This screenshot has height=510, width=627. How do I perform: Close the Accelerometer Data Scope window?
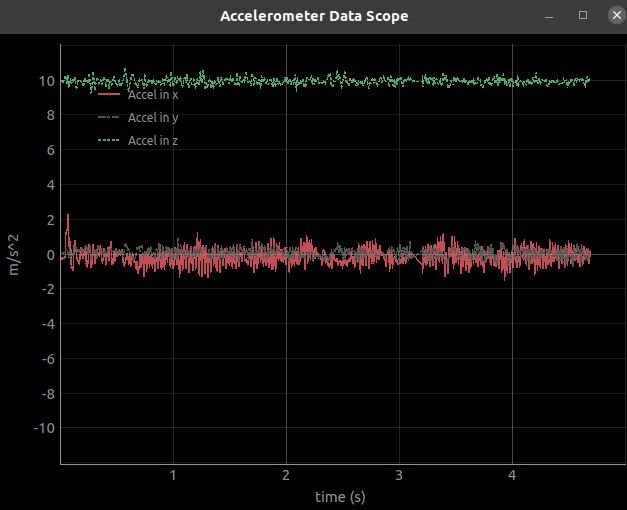click(x=617, y=16)
